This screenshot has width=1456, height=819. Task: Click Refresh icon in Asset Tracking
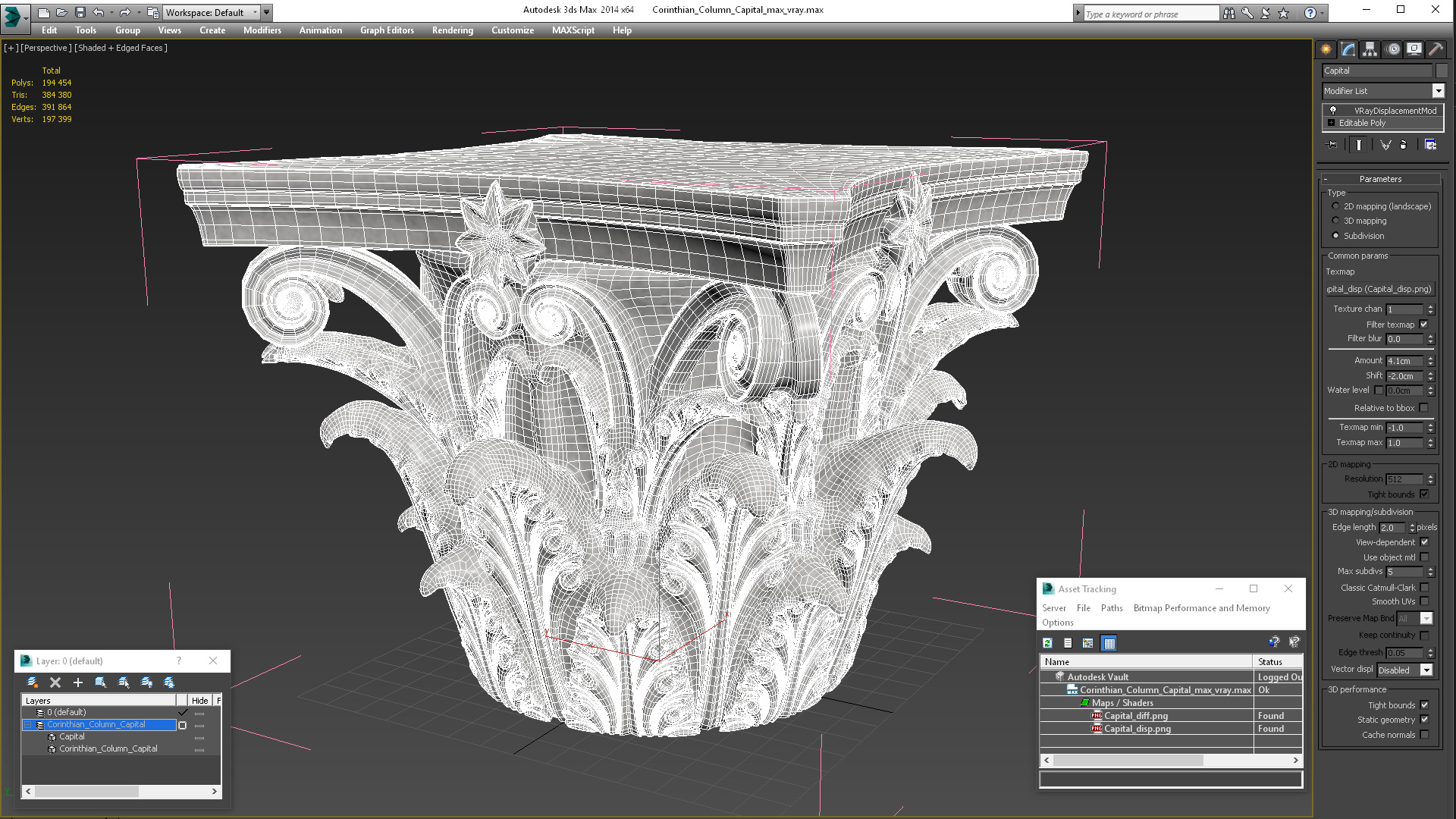1047,643
